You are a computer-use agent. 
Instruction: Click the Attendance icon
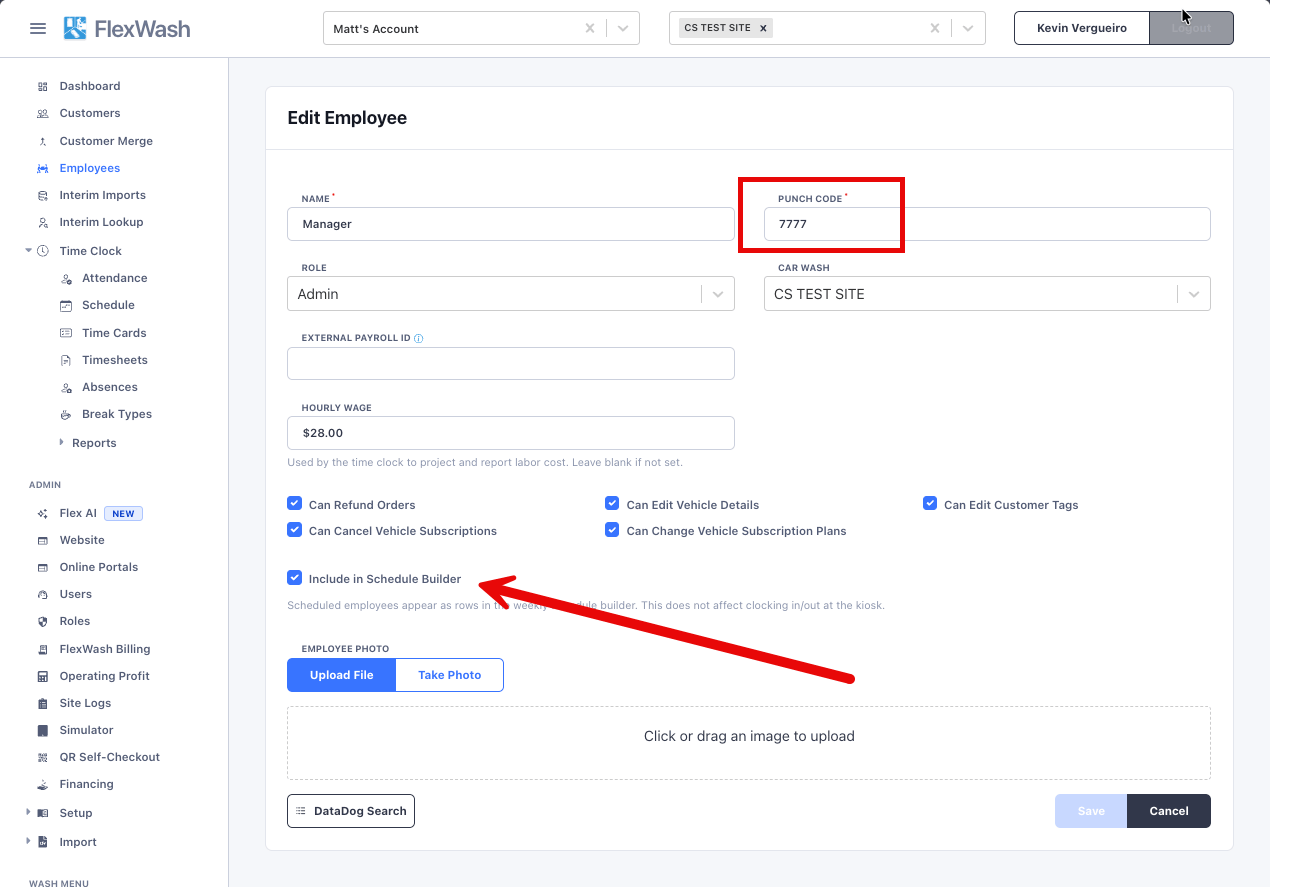[66, 279]
